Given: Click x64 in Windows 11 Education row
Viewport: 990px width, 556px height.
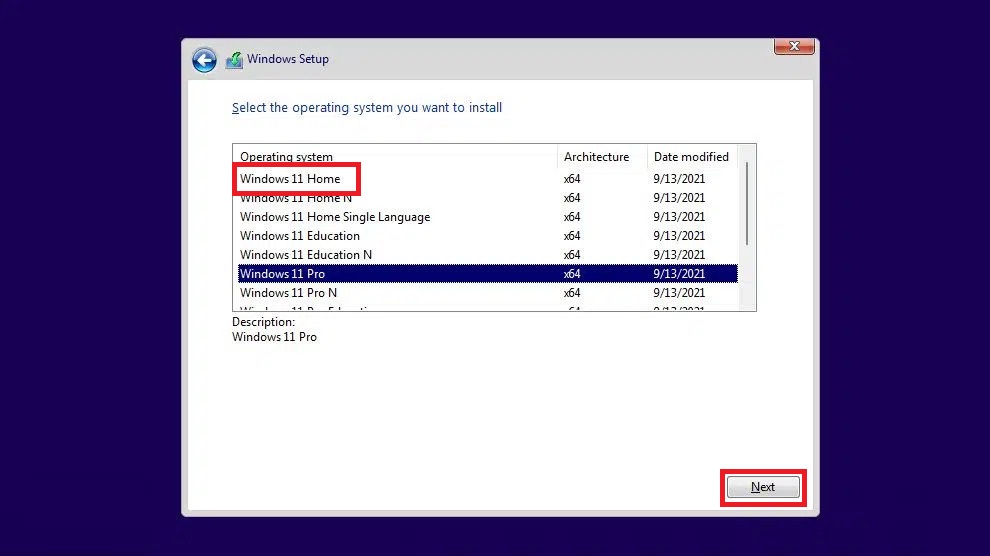Looking at the screenshot, I should point(572,235).
